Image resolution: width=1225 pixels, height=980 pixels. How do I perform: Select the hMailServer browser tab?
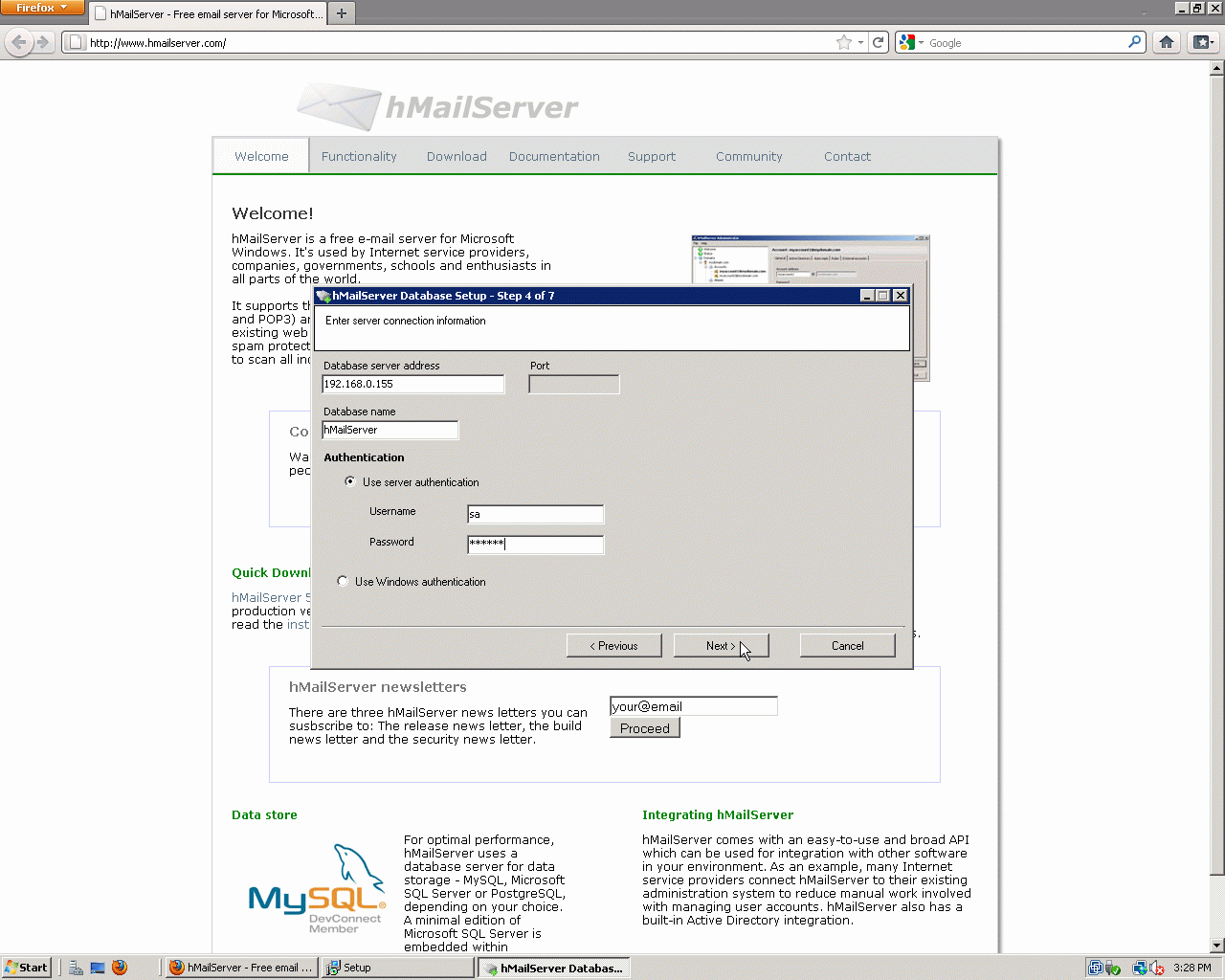click(x=208, y=14)
